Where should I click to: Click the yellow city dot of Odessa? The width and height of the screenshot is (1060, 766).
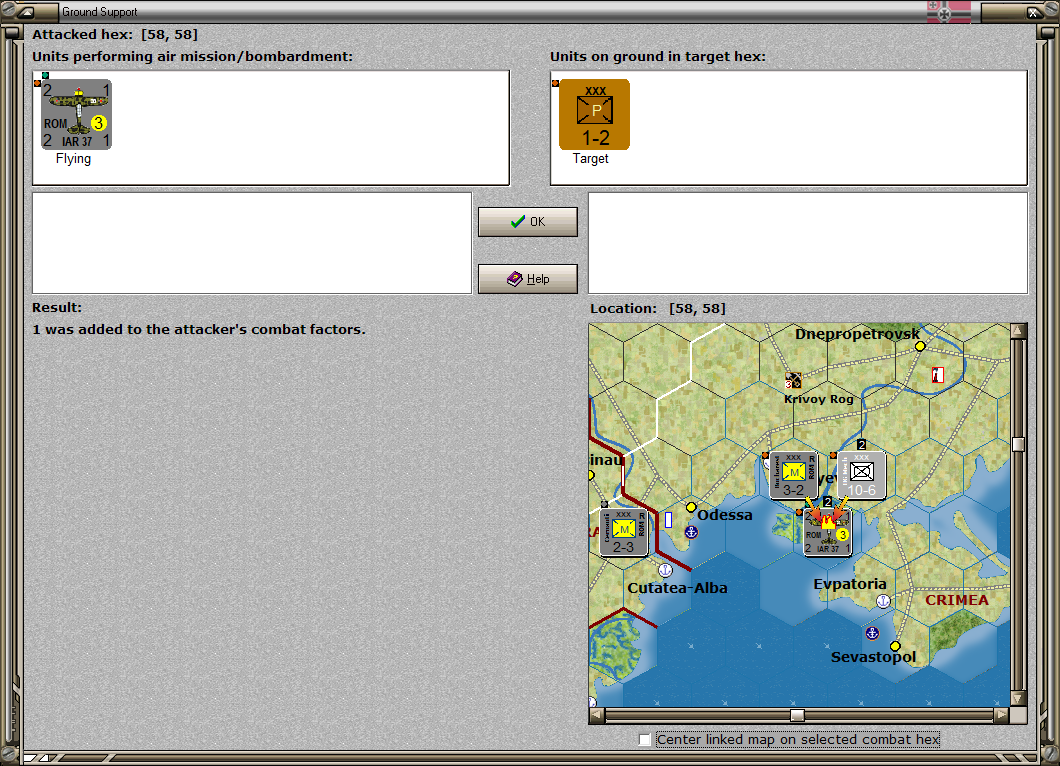click(691, 507)
